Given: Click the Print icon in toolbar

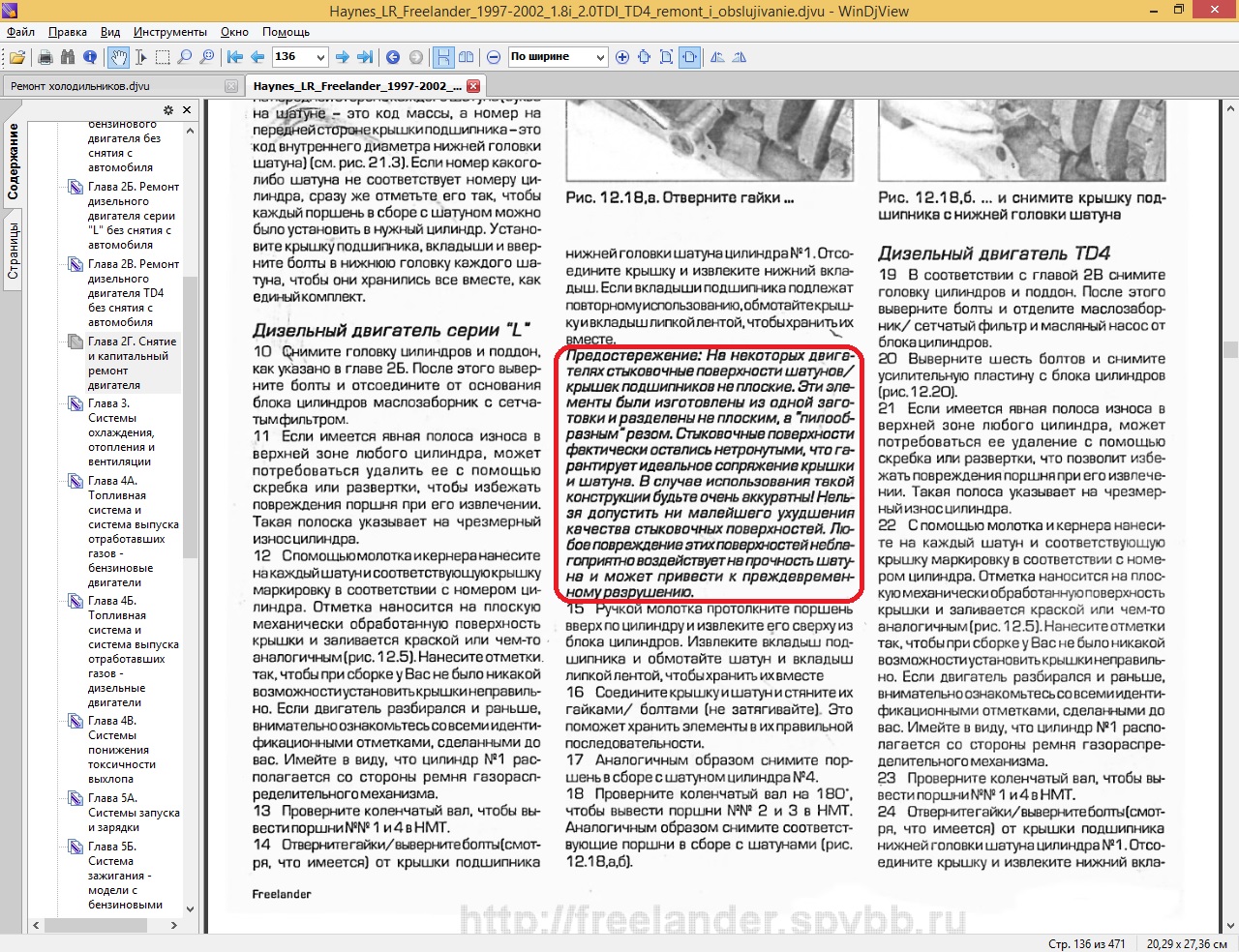Looking at the screenshot, I should click(x=45, y=57).
